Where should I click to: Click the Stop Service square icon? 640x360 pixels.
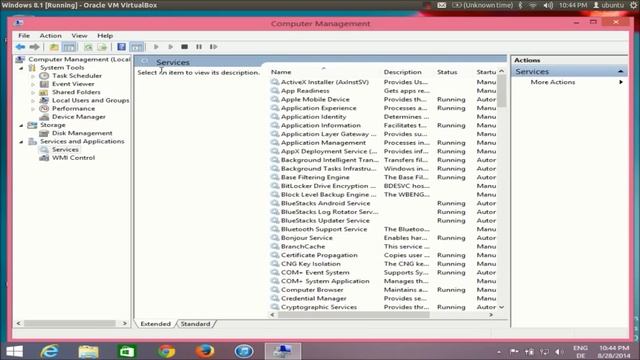coord(184,47)
